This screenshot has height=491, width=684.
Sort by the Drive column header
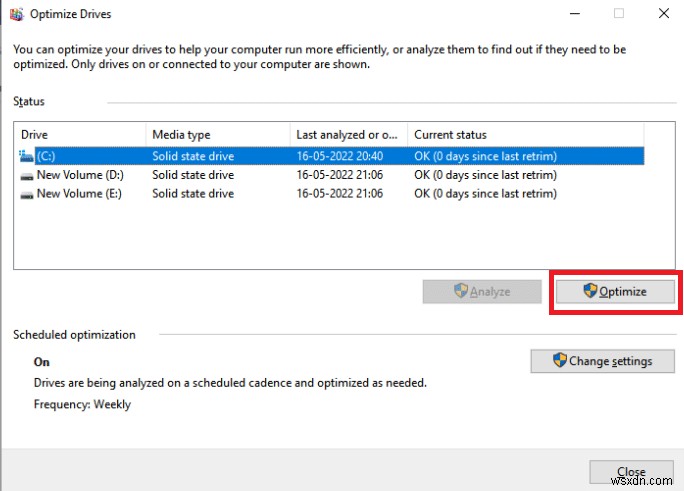(80, 134)
